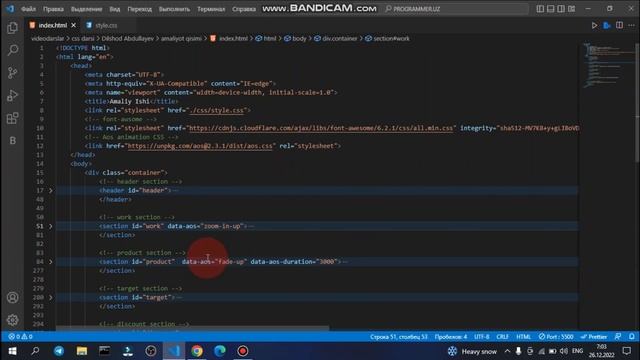The height and width of the screenshot is (360, 640).
Task: Click breadcrumb Dilshod Abdullayev folder
Action: [128, 38]
